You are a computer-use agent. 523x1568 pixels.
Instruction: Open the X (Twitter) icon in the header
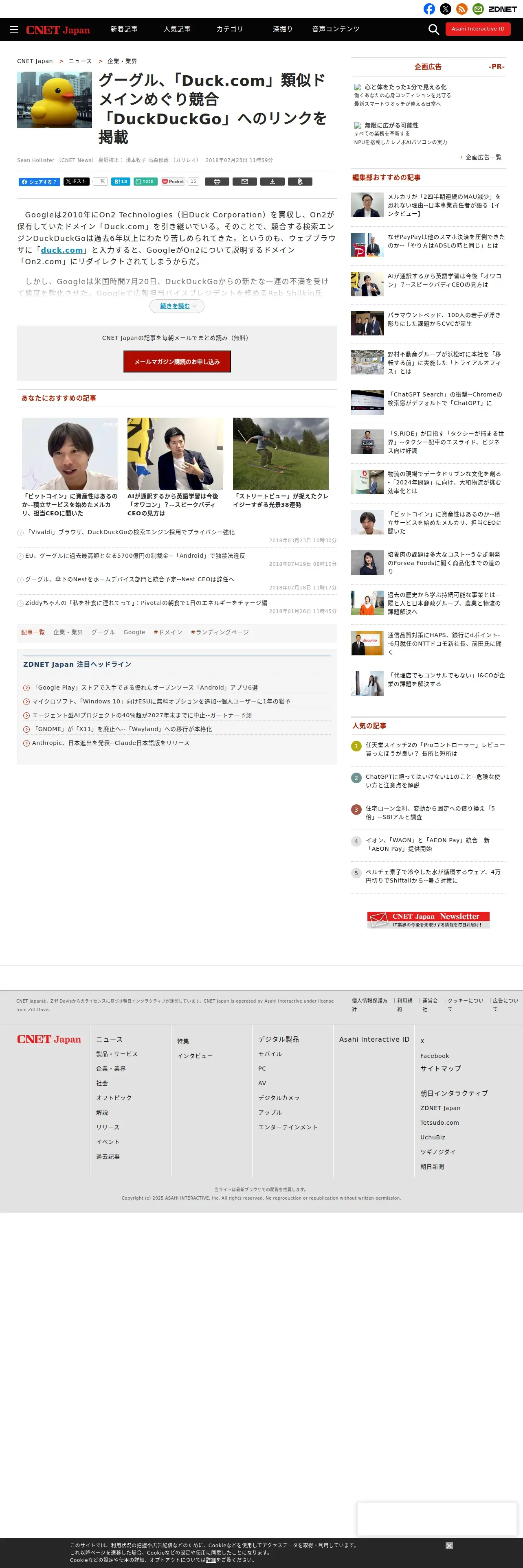tap(446, 9)
